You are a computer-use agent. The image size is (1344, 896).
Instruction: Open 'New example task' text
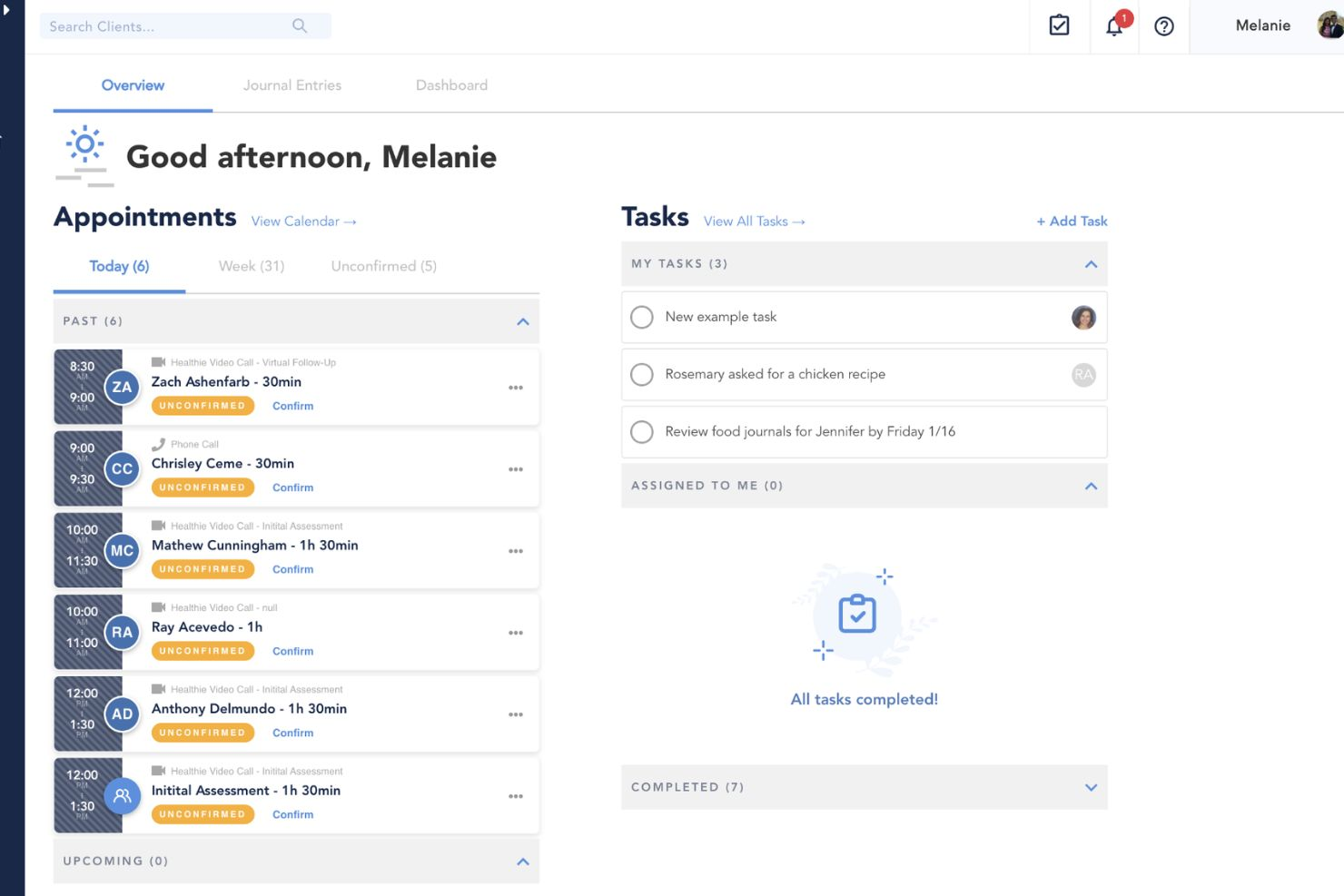coord(720,317)
